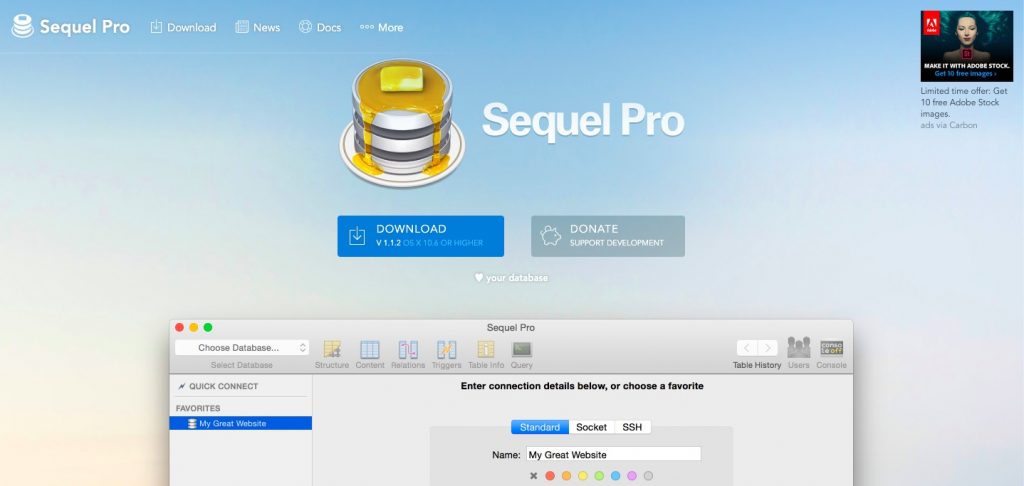
Task: Click the red close window button
Action: click(180, 327)
